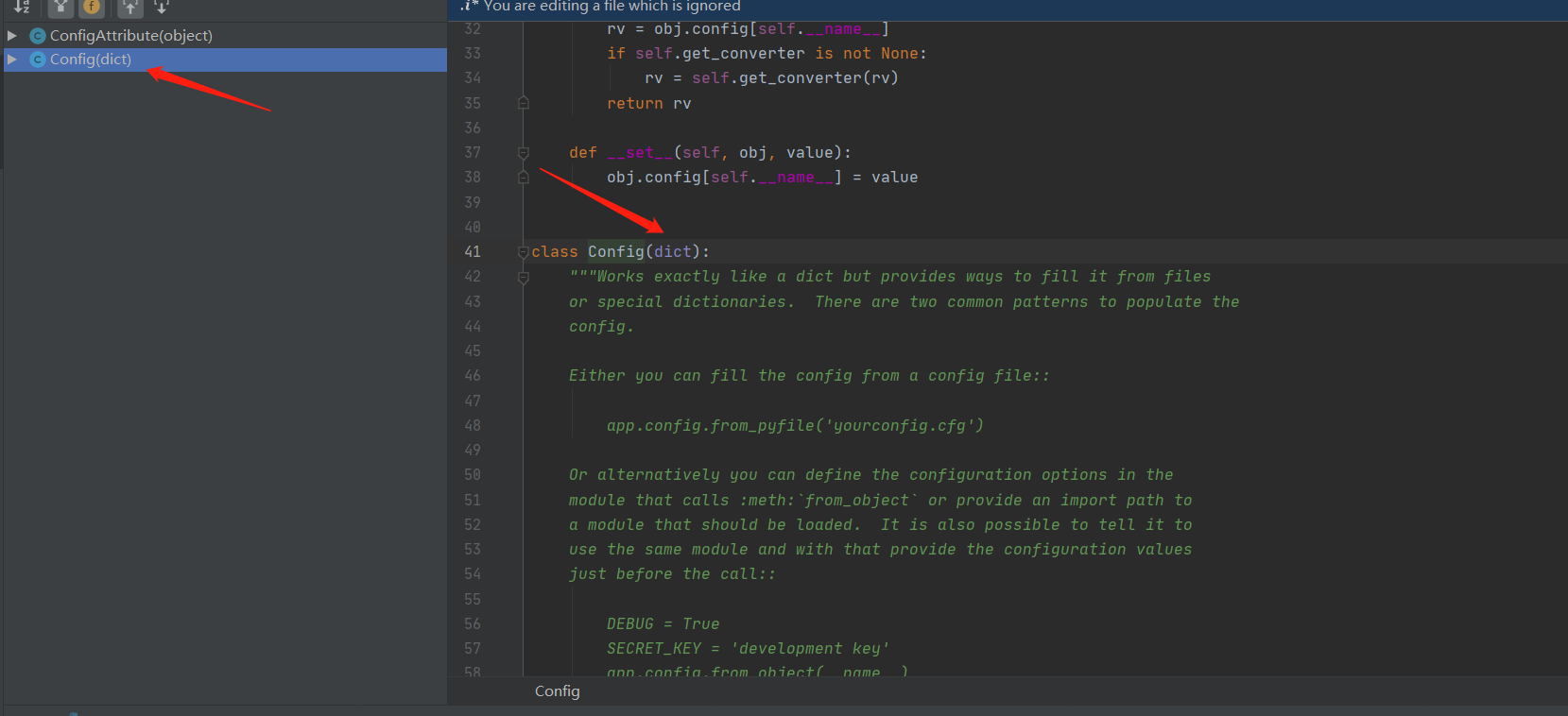Click the Sort Alphabetically icon in Structure toolbar
Viewport: 1568px width, 716px height.
[x=22, y=7]
